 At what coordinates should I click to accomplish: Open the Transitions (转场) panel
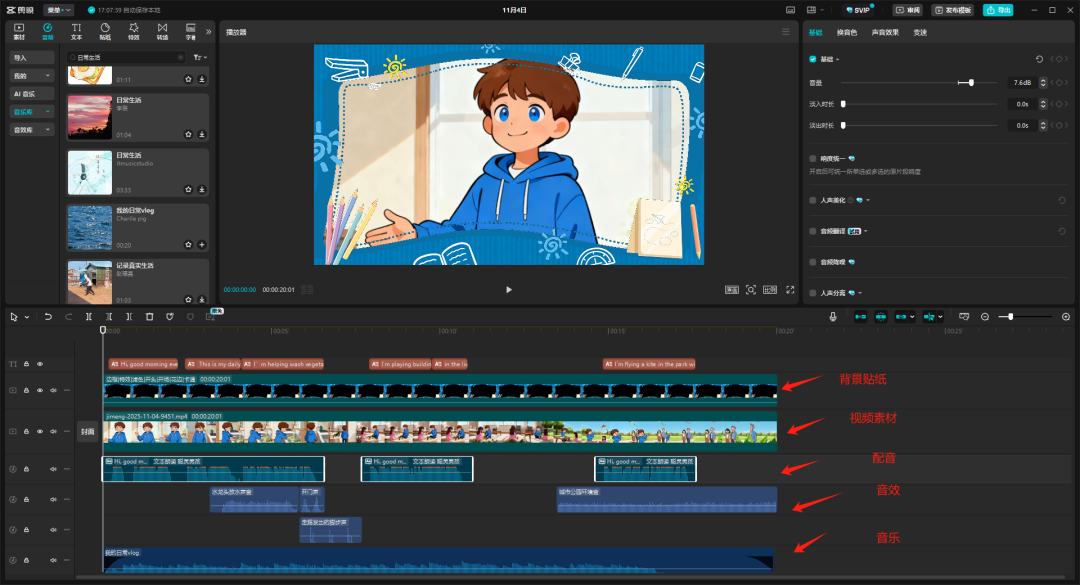pyautogui.click(x=162, y=31)
